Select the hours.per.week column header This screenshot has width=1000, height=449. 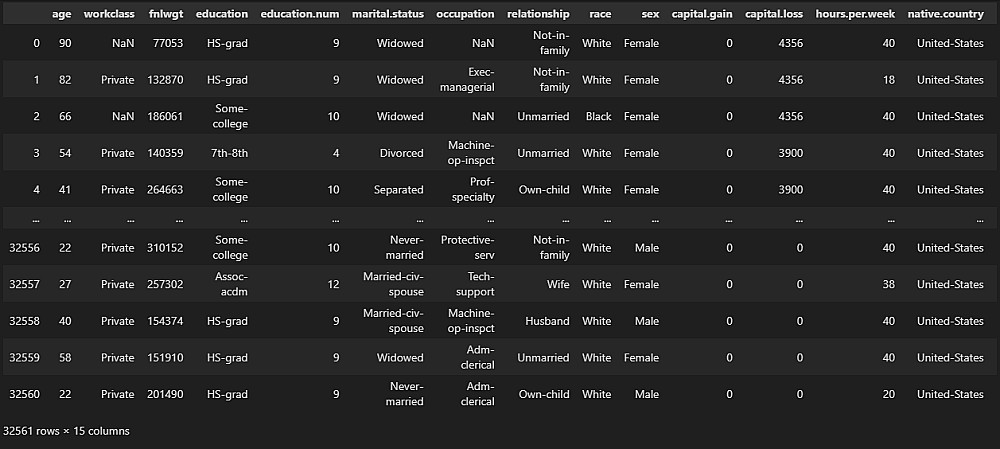coord(852,15)
